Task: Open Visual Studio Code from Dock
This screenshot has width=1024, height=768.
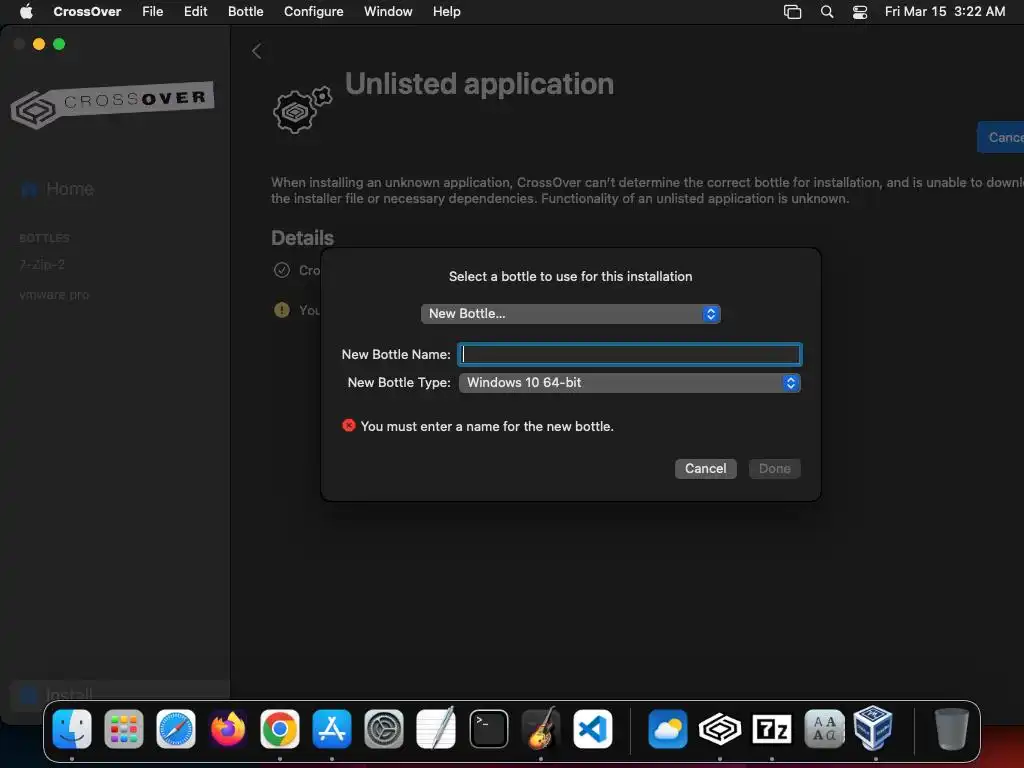Action: [592, 729]
